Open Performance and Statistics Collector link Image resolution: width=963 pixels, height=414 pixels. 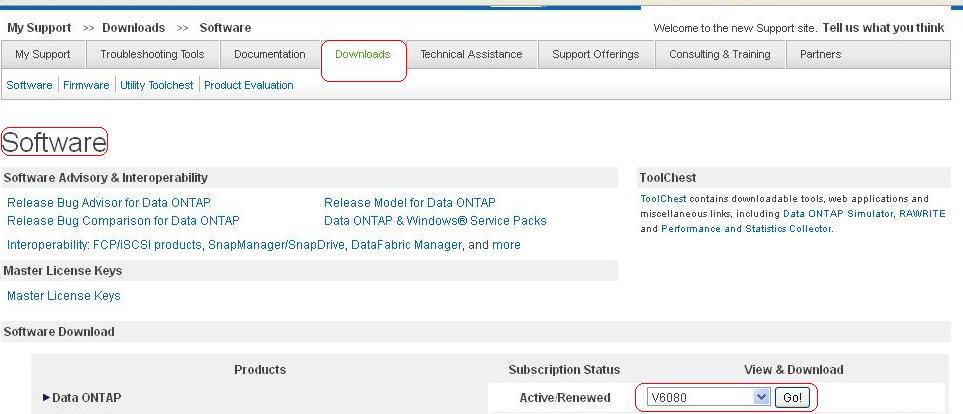[746, 228]
